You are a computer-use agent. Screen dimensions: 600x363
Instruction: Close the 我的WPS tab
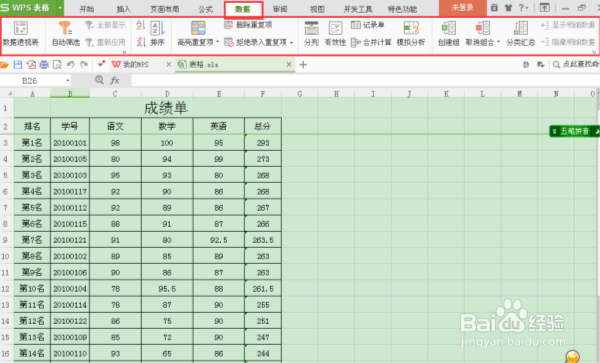pyautogui.click(x=169, y=65)
